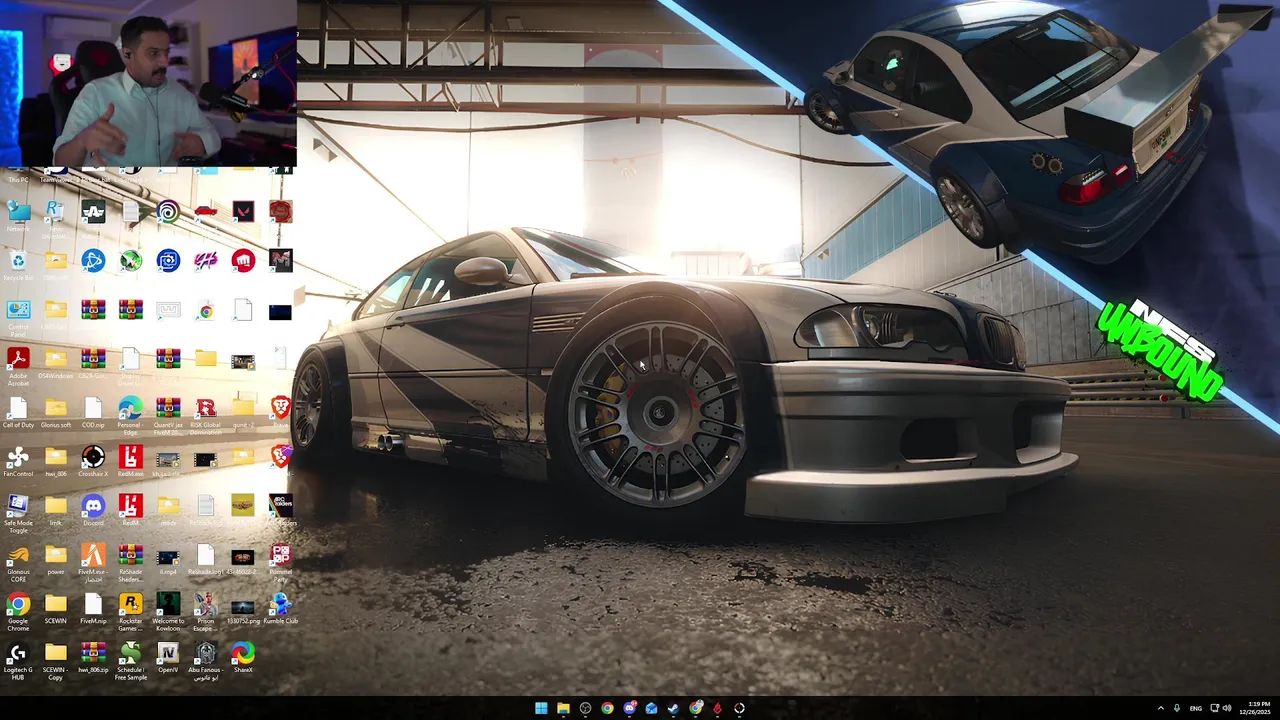1280x720 pixels.
Task: Open the Windows Start menu
Action: tap(541, 708)
